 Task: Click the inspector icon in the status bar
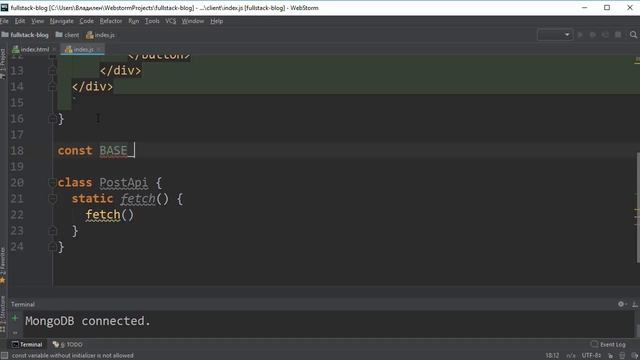(x=634, y=356)
